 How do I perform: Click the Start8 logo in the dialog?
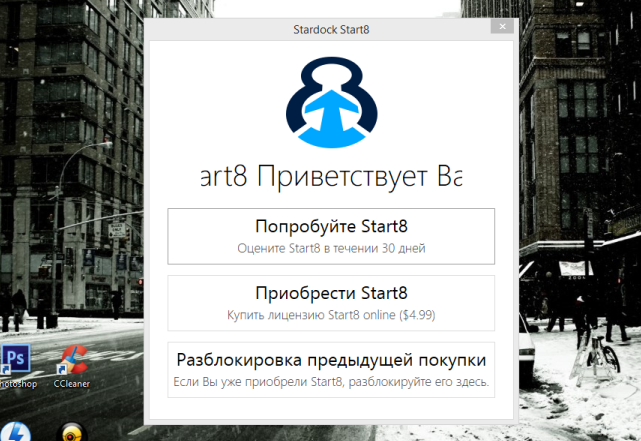point(332,102)
